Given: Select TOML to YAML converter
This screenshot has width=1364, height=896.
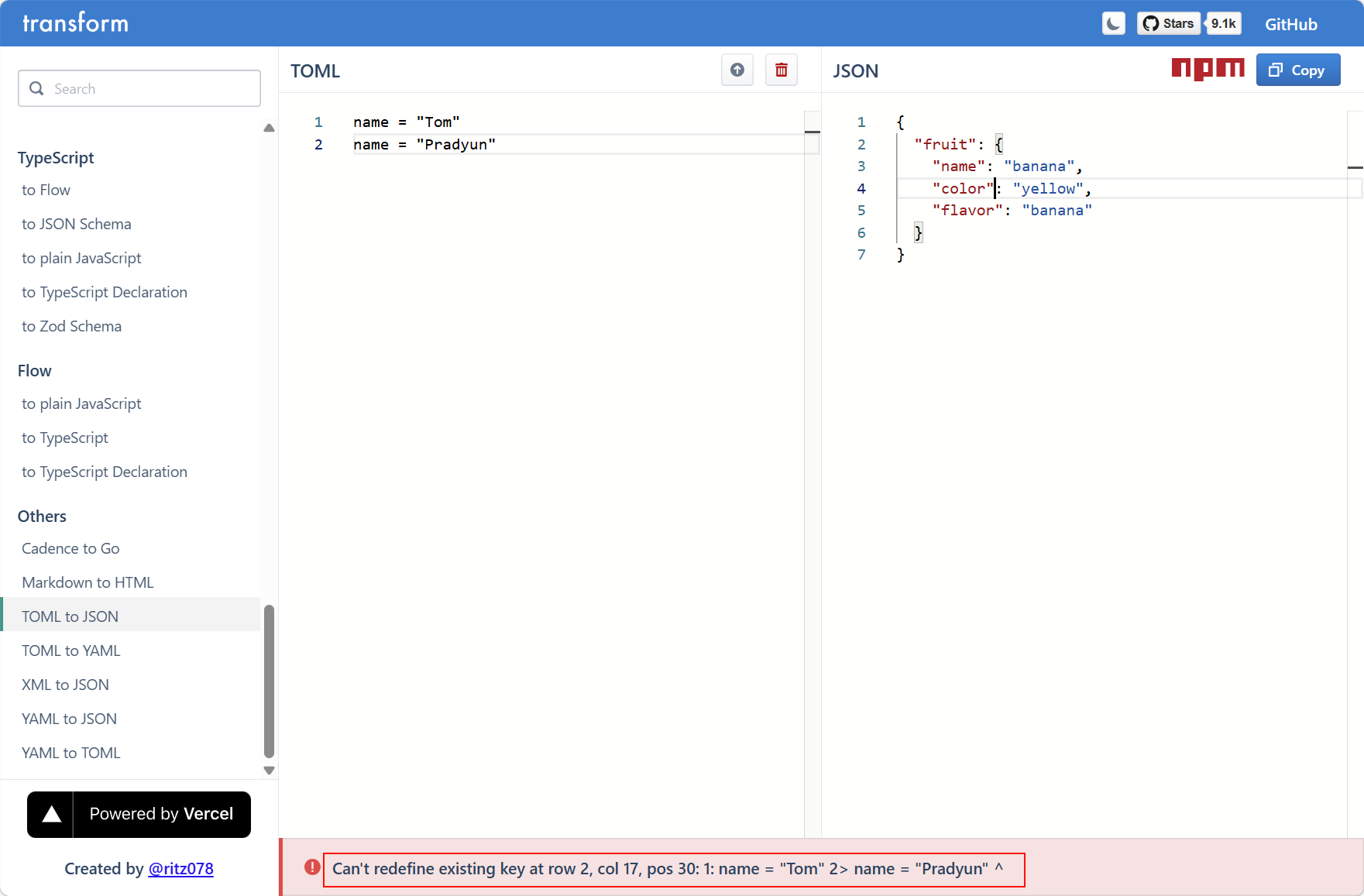Looking at the screenshot, I should click(71, 651).
